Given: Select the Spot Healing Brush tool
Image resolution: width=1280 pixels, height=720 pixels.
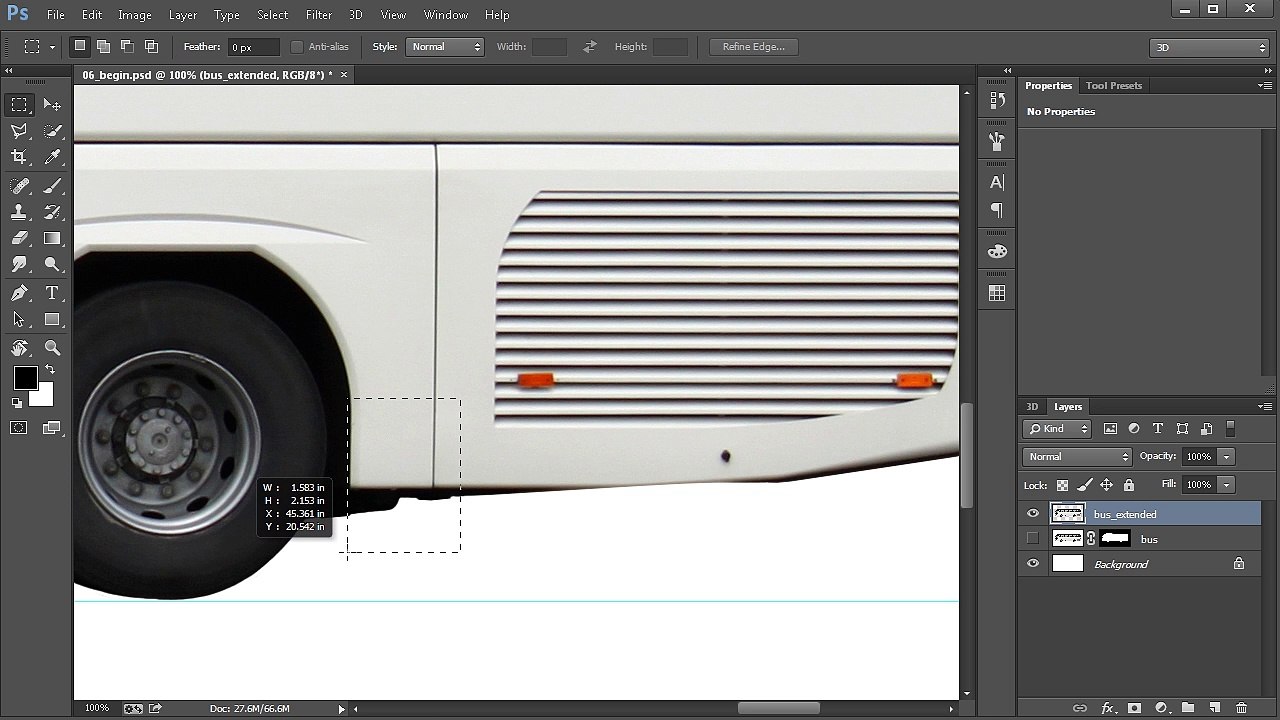Looking at the screenshot, I should 19,186.
